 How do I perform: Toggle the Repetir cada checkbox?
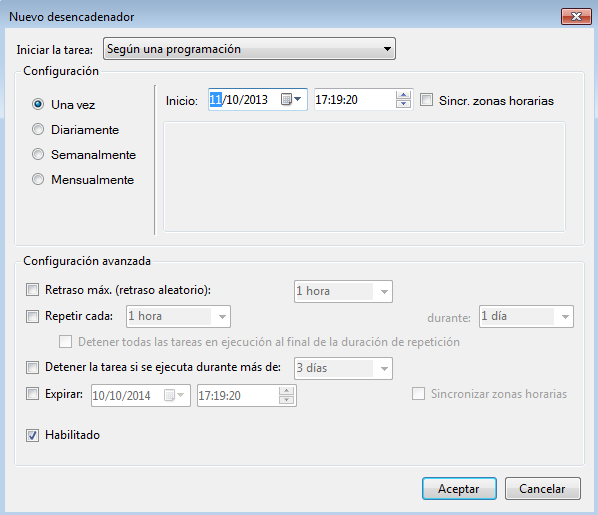[x=32, y=316]
